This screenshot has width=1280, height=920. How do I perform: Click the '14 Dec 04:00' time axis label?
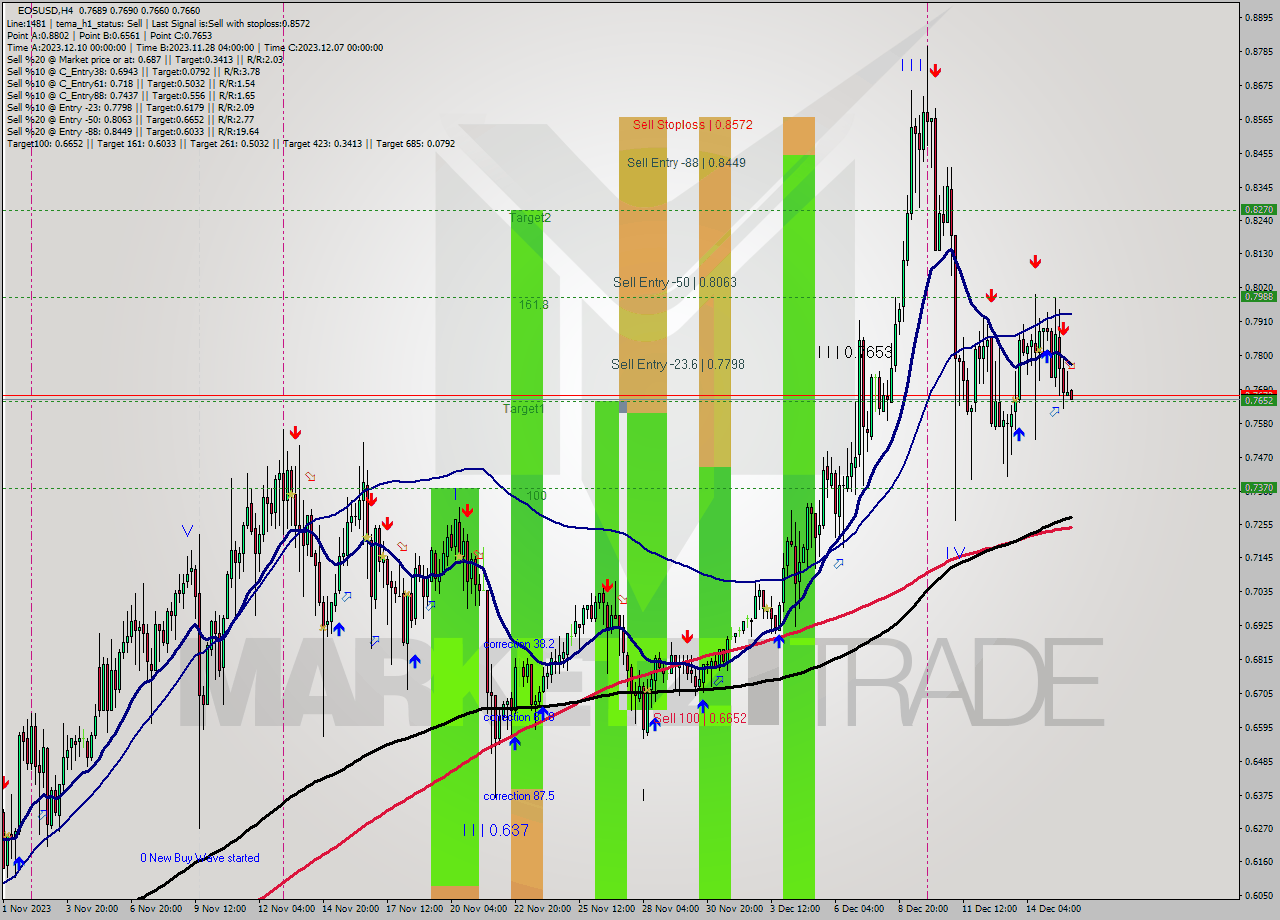pos(1051,909)
